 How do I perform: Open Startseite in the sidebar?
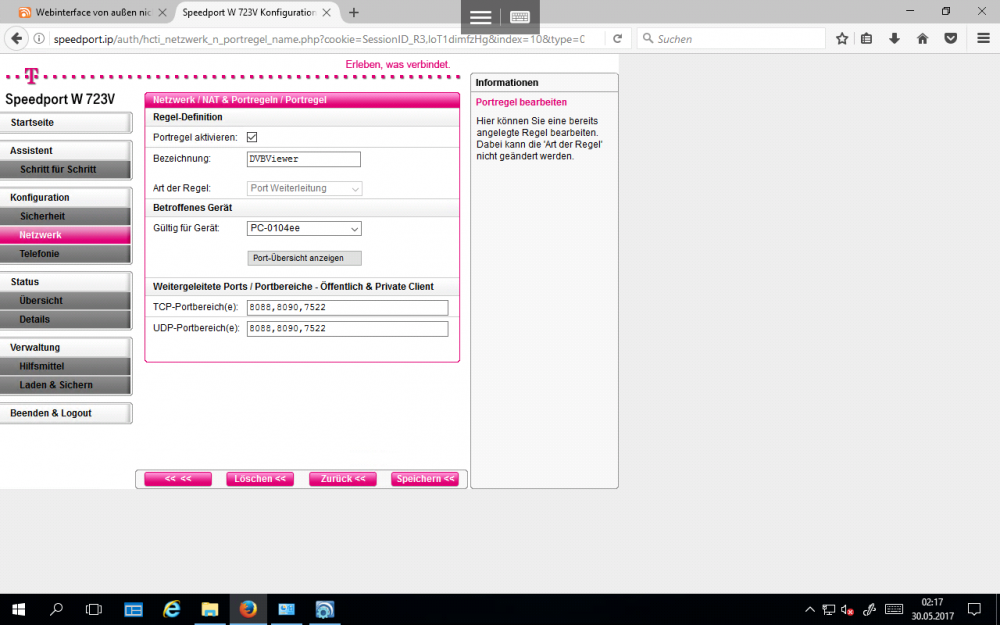point(66,122)
